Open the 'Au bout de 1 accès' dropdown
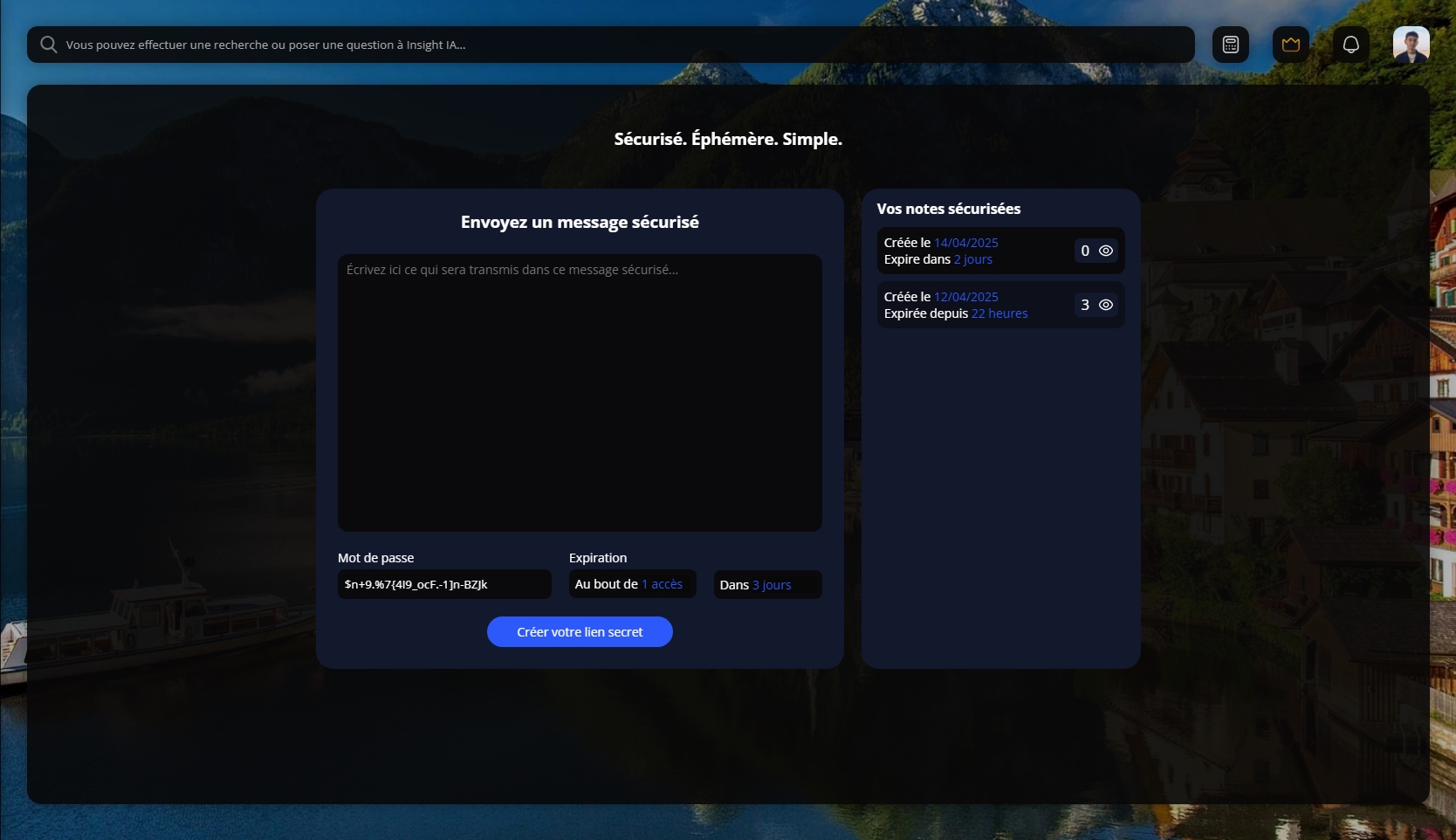 click(x=632, y=584)
